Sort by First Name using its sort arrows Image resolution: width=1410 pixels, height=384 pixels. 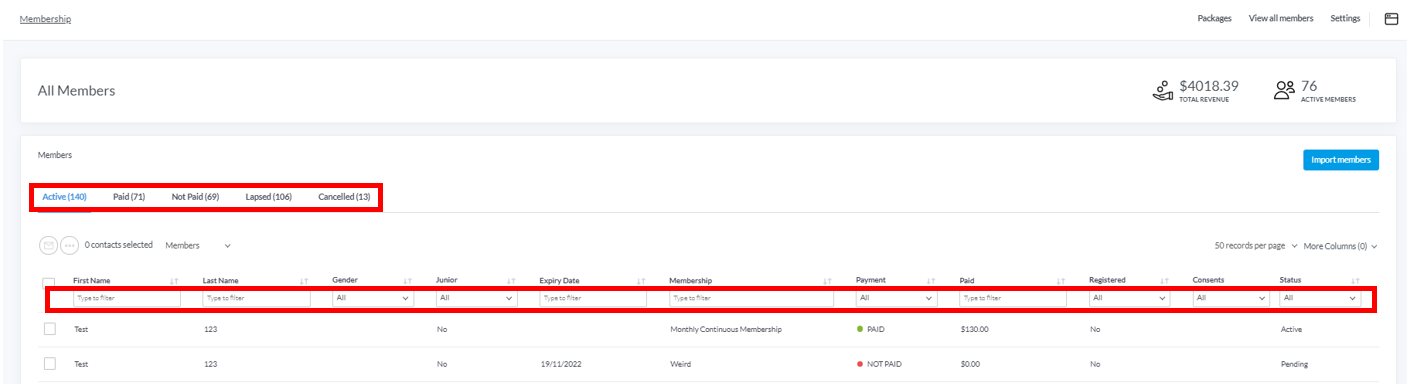[x=175, y=281]
